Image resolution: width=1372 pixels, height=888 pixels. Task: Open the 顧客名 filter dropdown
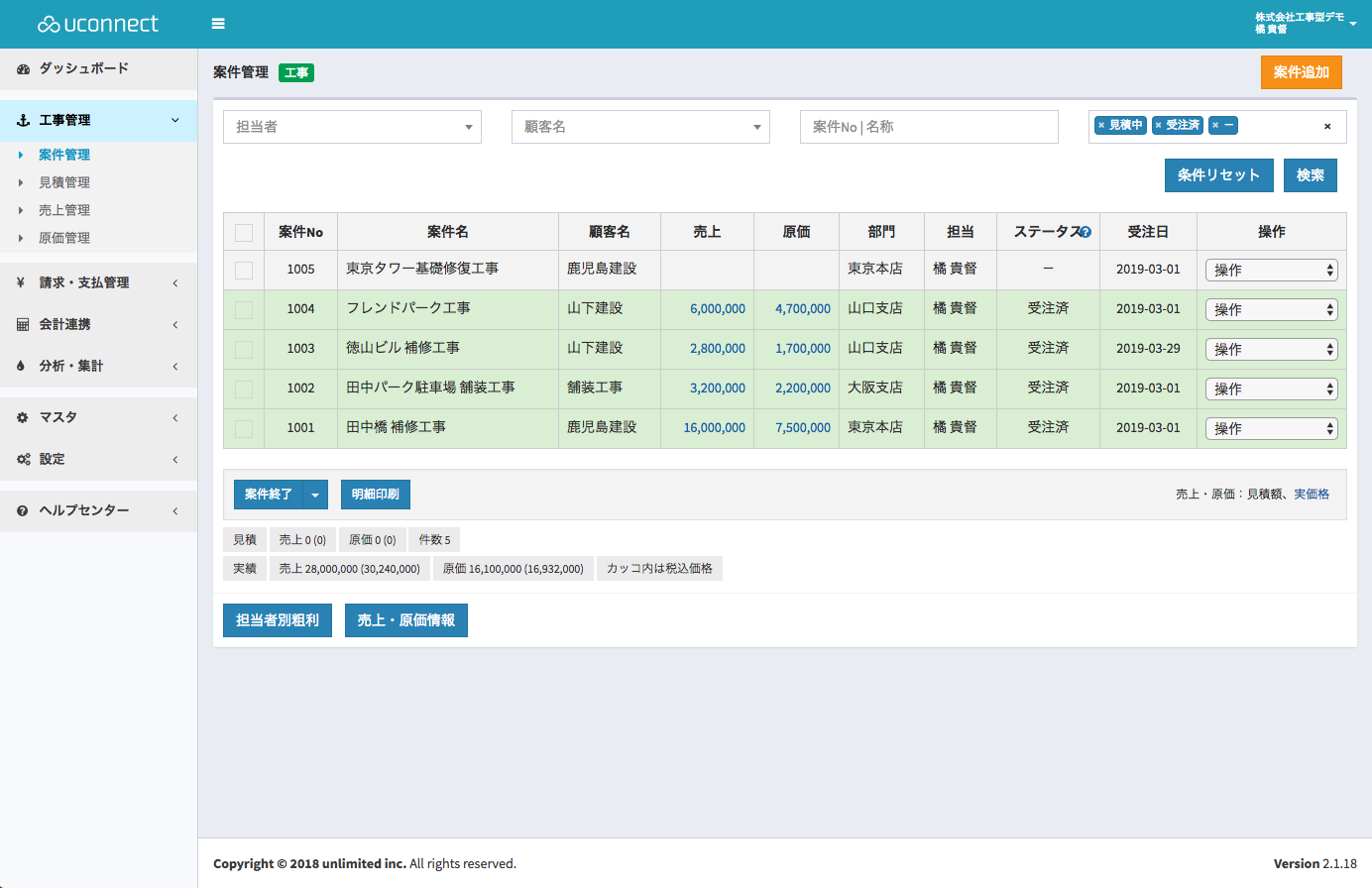pyautogui.click(x=640, y=127)
